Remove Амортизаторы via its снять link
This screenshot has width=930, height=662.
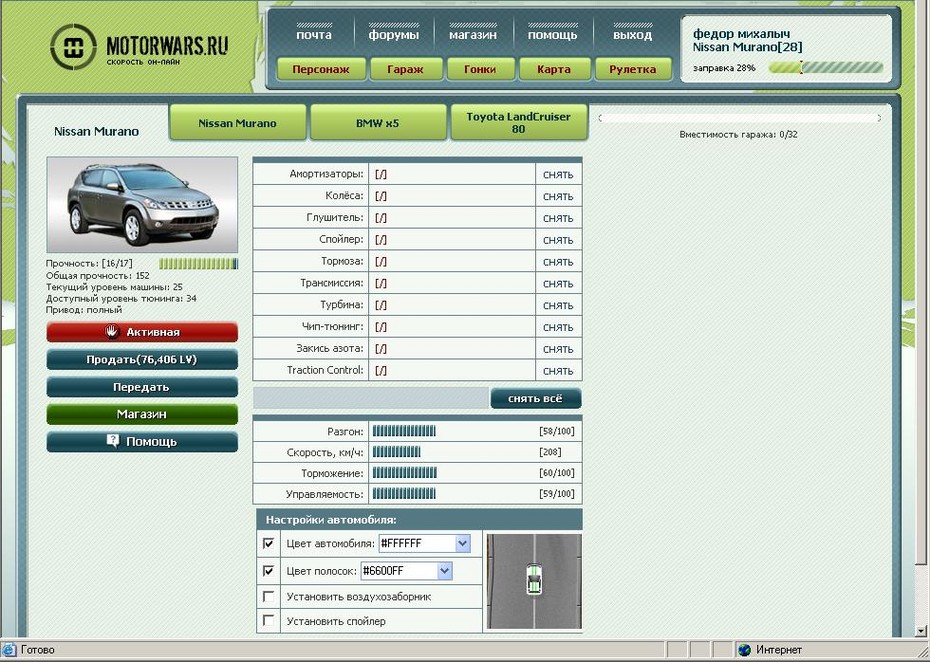click(x=558, y=174)
